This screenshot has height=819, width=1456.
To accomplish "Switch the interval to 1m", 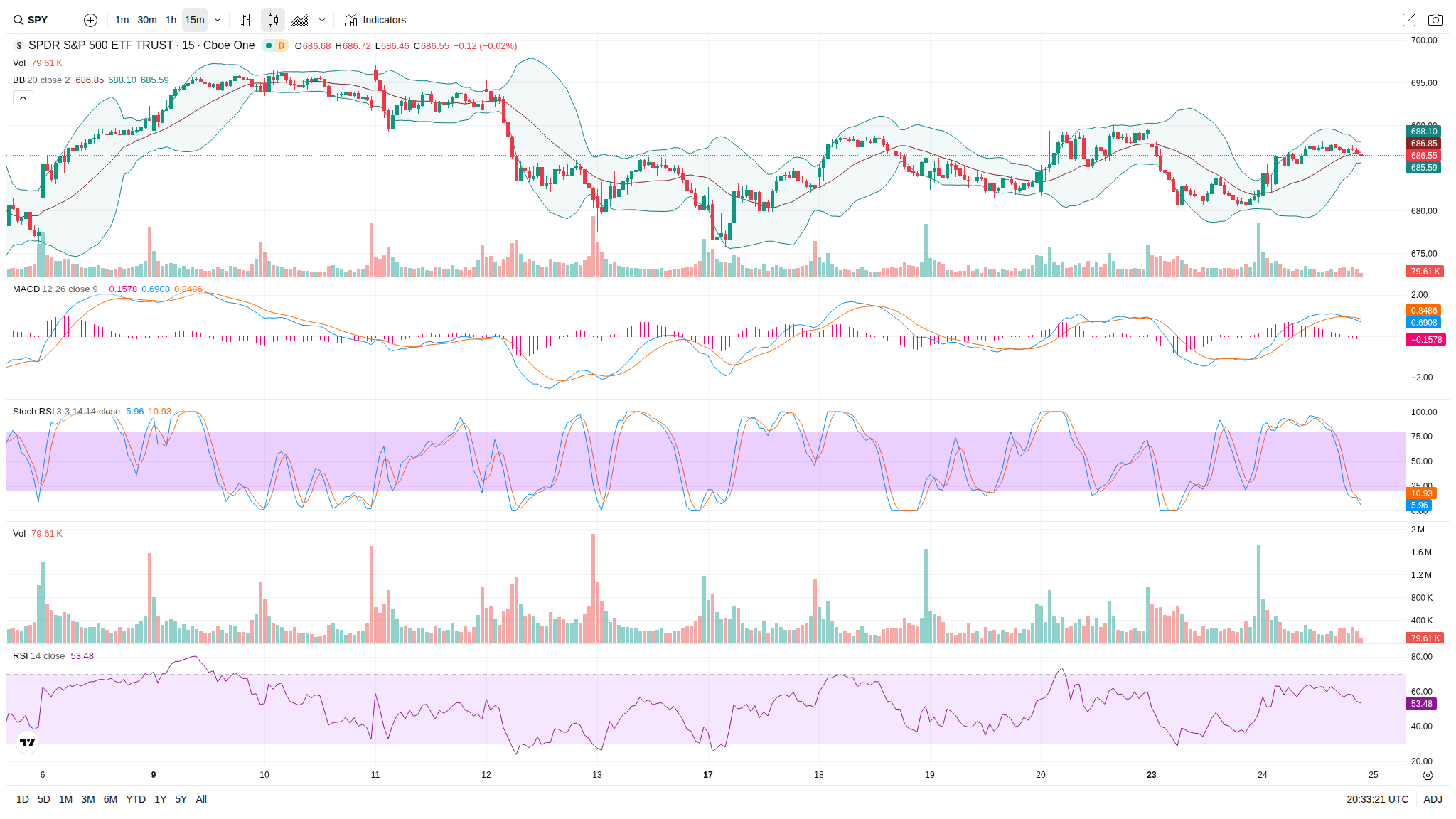I will [122, 20].
